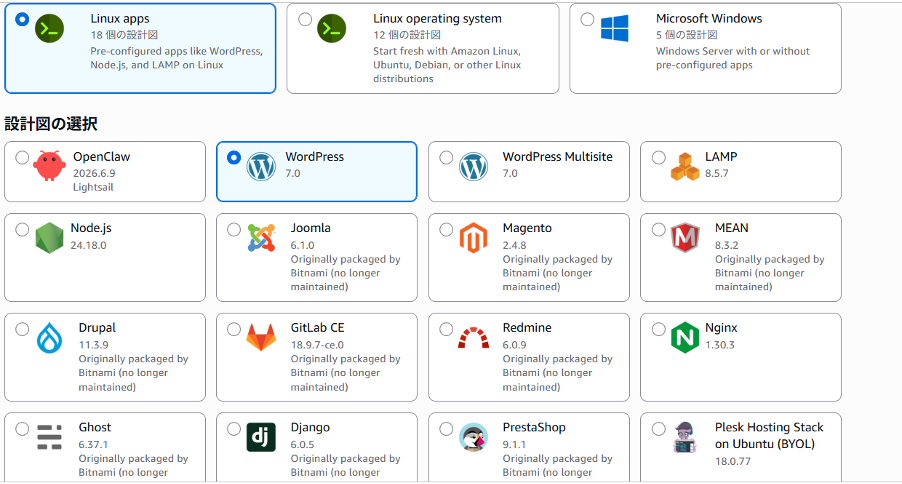
Task: Select the PrestaShop blueprint radio button
Action: [x=446, y=429]
